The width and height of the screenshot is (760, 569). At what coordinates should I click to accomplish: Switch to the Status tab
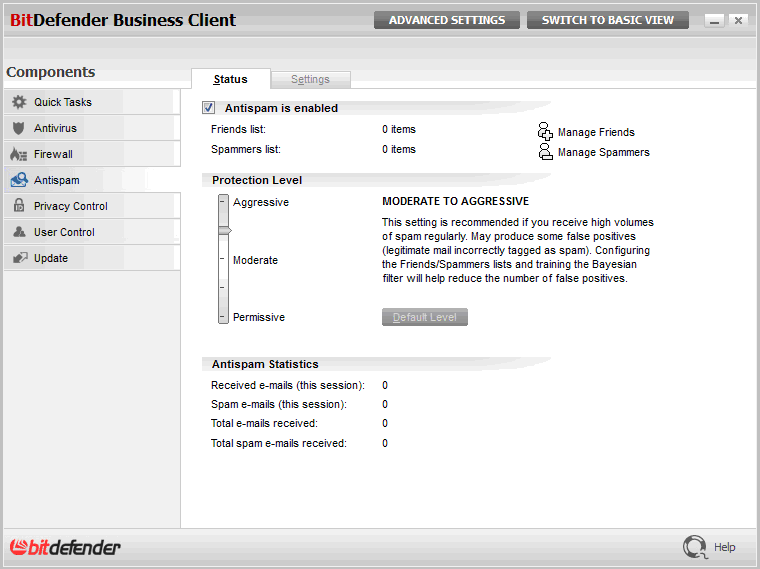point(231,79)
